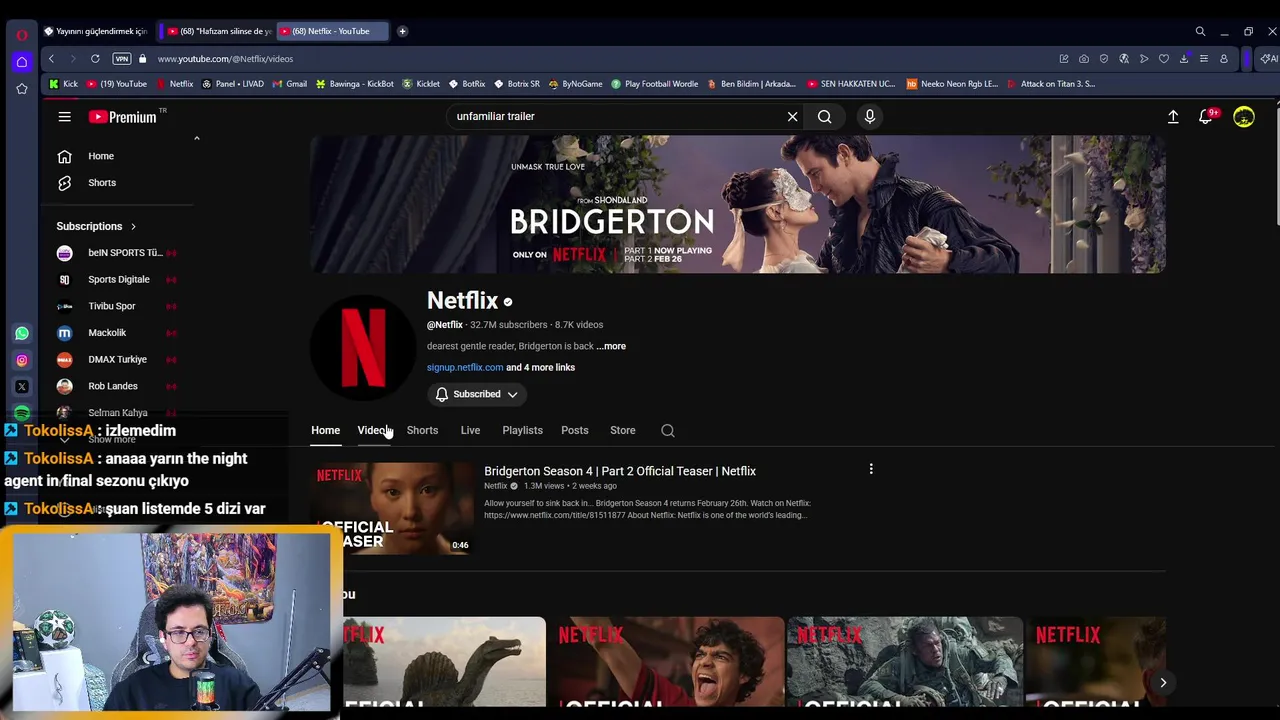Search within the Netflix channel

pos(668,431)
